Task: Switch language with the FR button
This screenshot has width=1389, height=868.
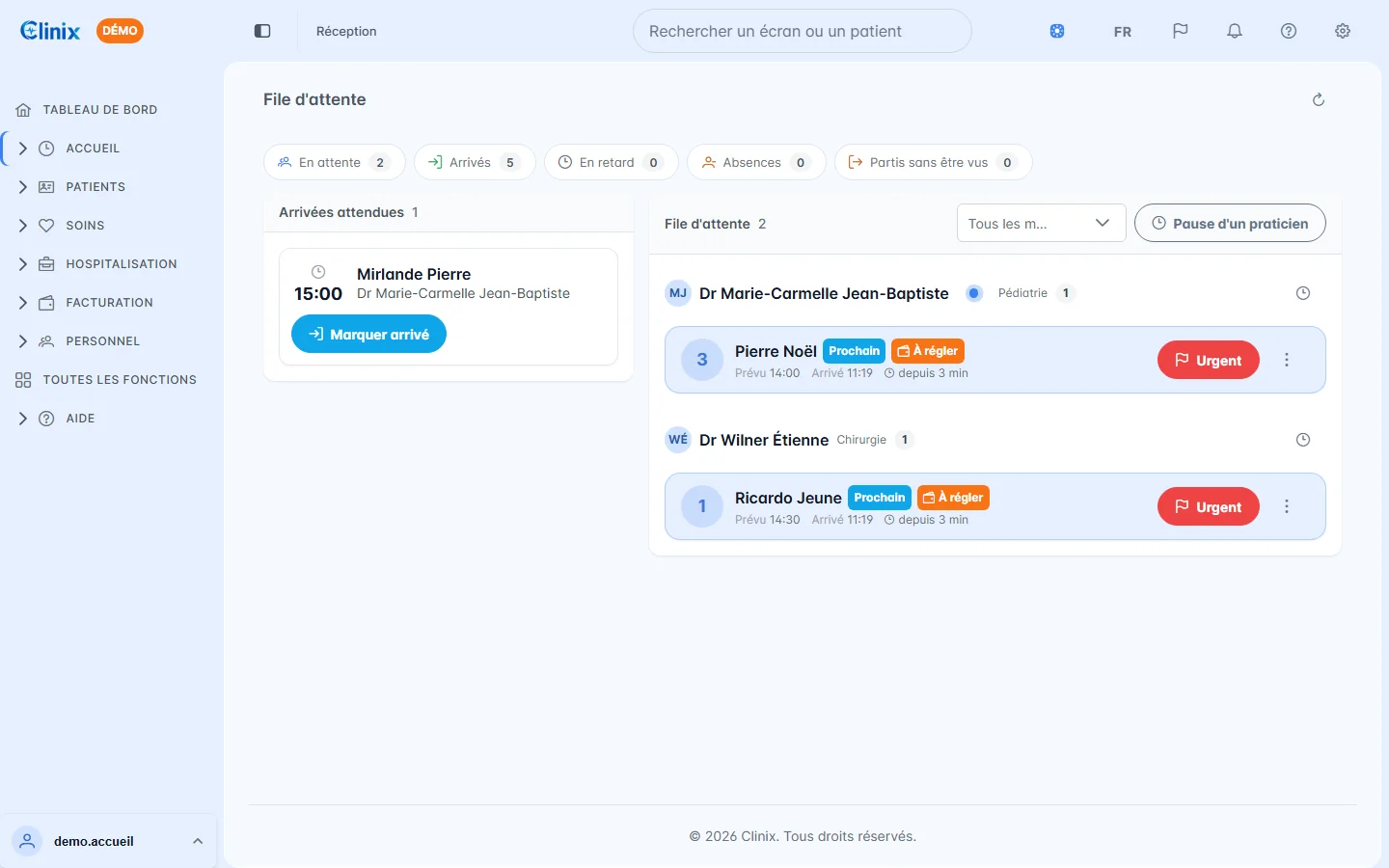Action: coord(1123,31)
